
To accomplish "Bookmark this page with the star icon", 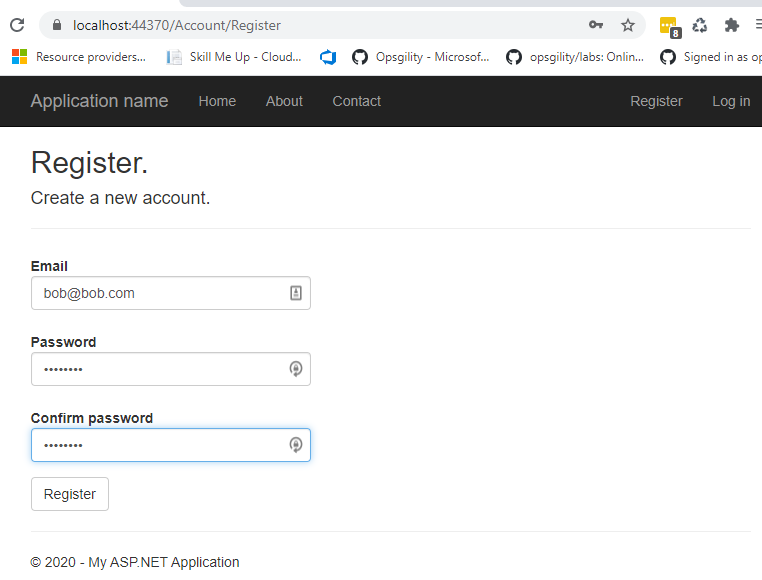I will pyautogui.click(x=628, y=25).
